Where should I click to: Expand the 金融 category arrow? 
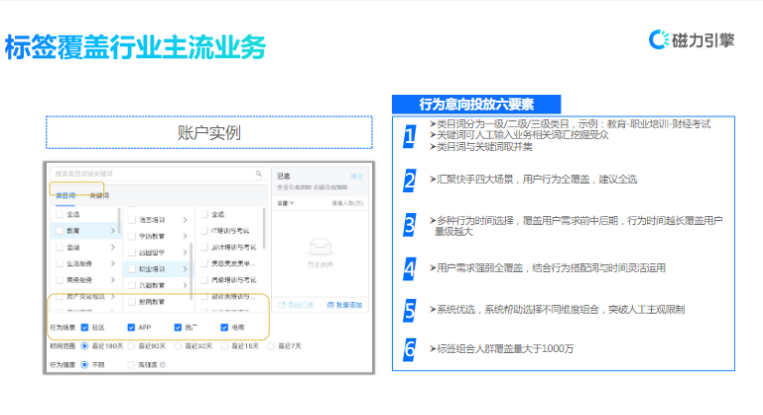tap(112, 247)
